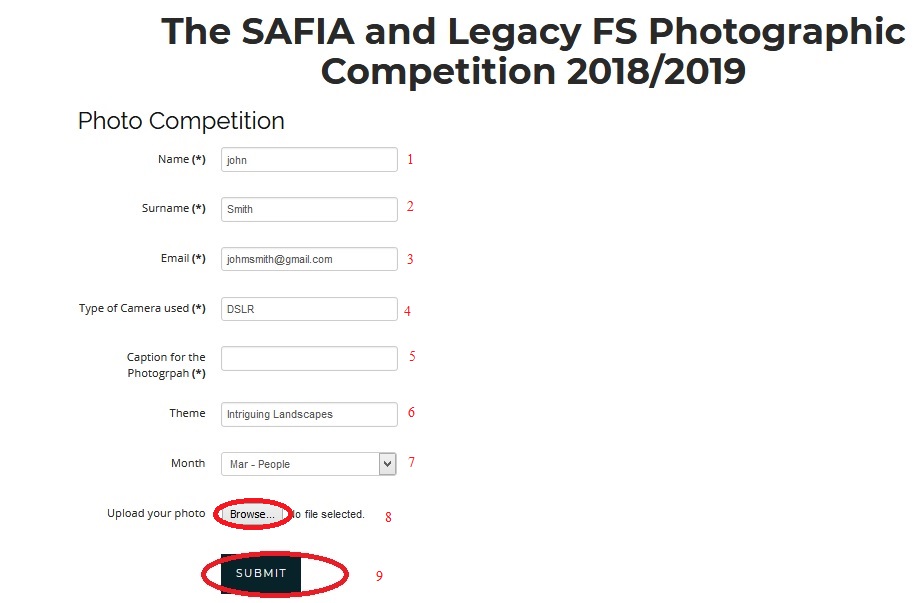Click the empty photograph caption field

309,358
